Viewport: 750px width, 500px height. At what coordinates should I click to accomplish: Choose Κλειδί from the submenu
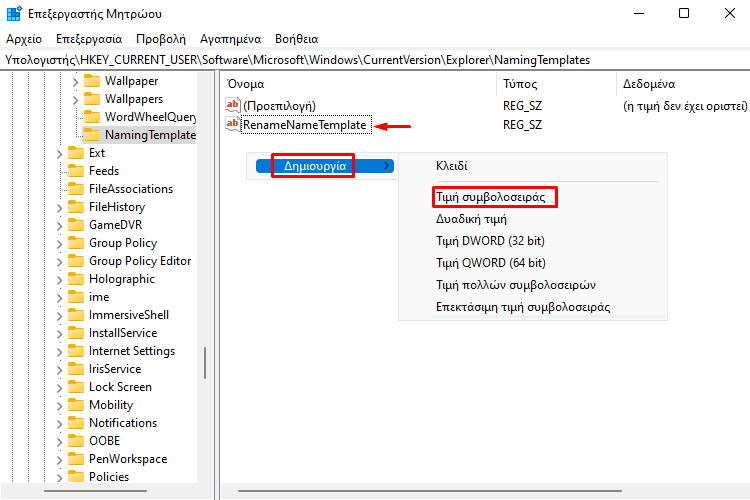tap(452, 166)
